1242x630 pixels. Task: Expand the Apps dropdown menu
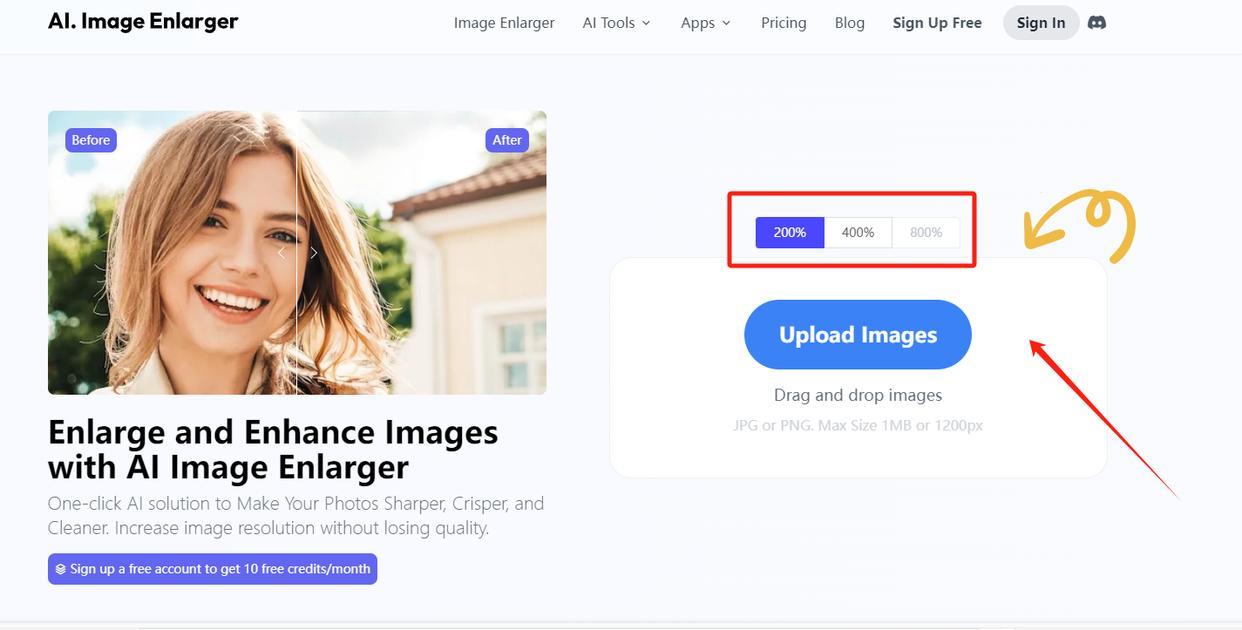pyautogui.click(x=706, y=22)
